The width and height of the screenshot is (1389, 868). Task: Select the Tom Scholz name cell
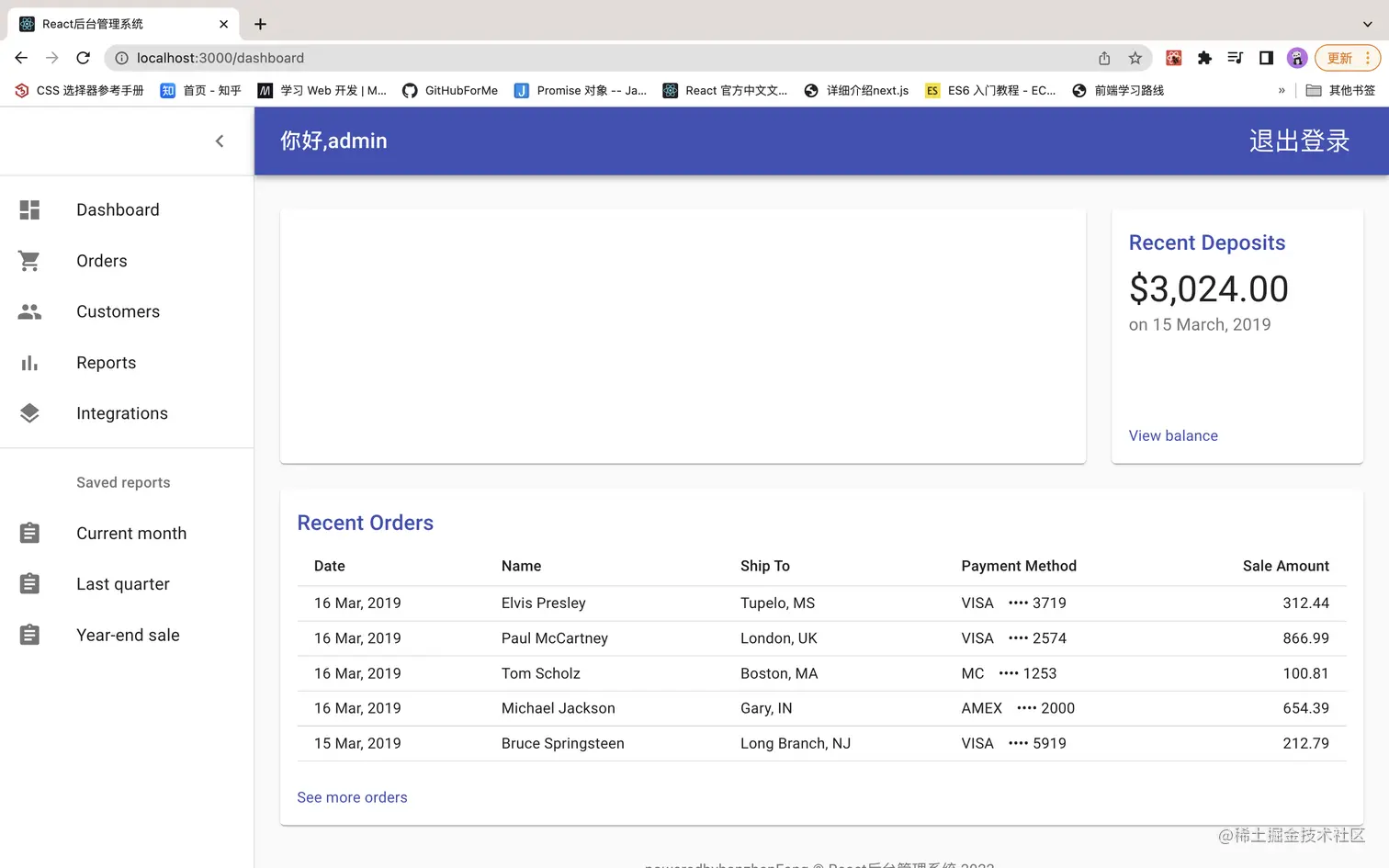tap(541, 673)
